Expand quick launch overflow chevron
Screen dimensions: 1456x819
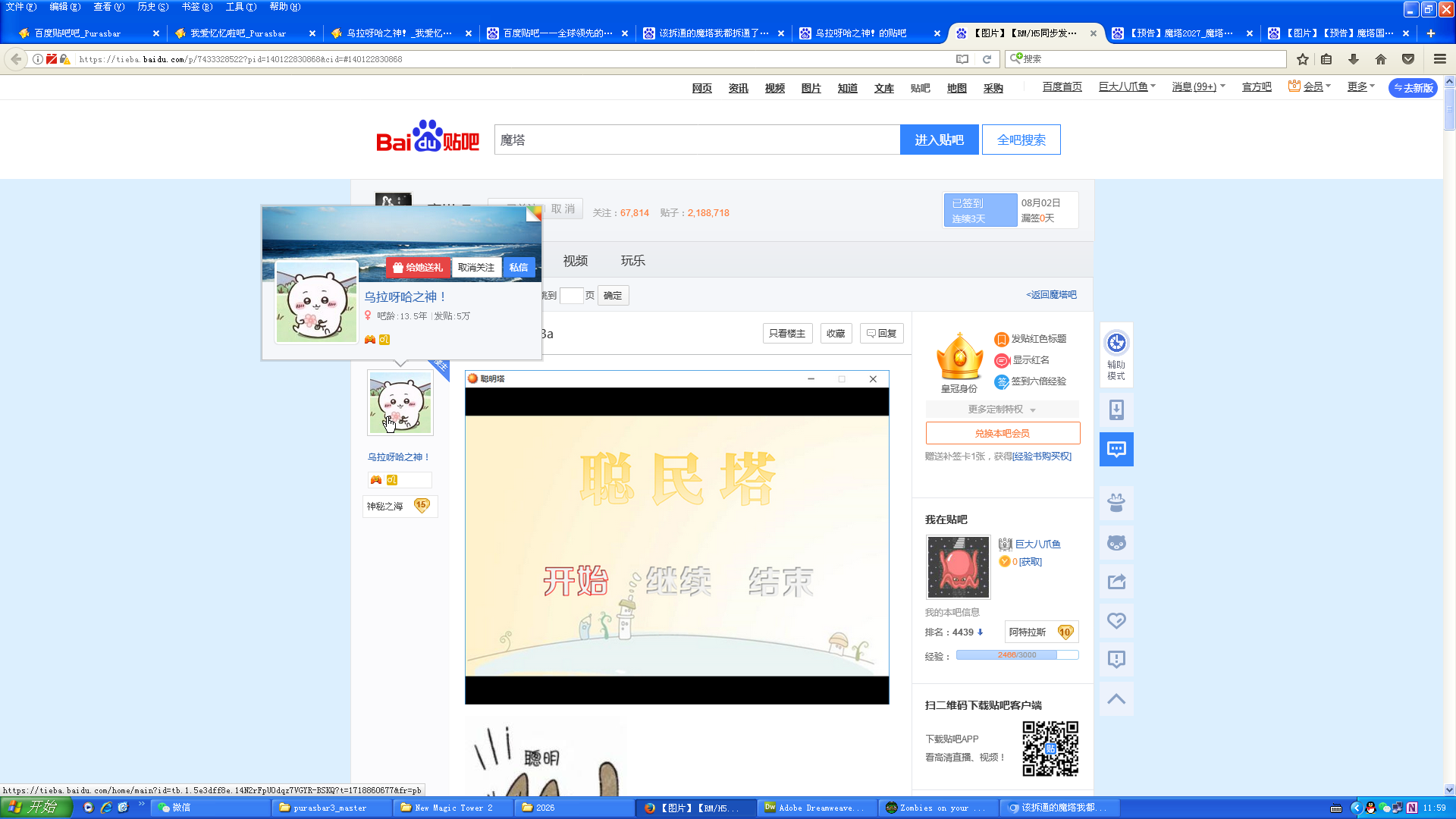(x=141, y=805)
